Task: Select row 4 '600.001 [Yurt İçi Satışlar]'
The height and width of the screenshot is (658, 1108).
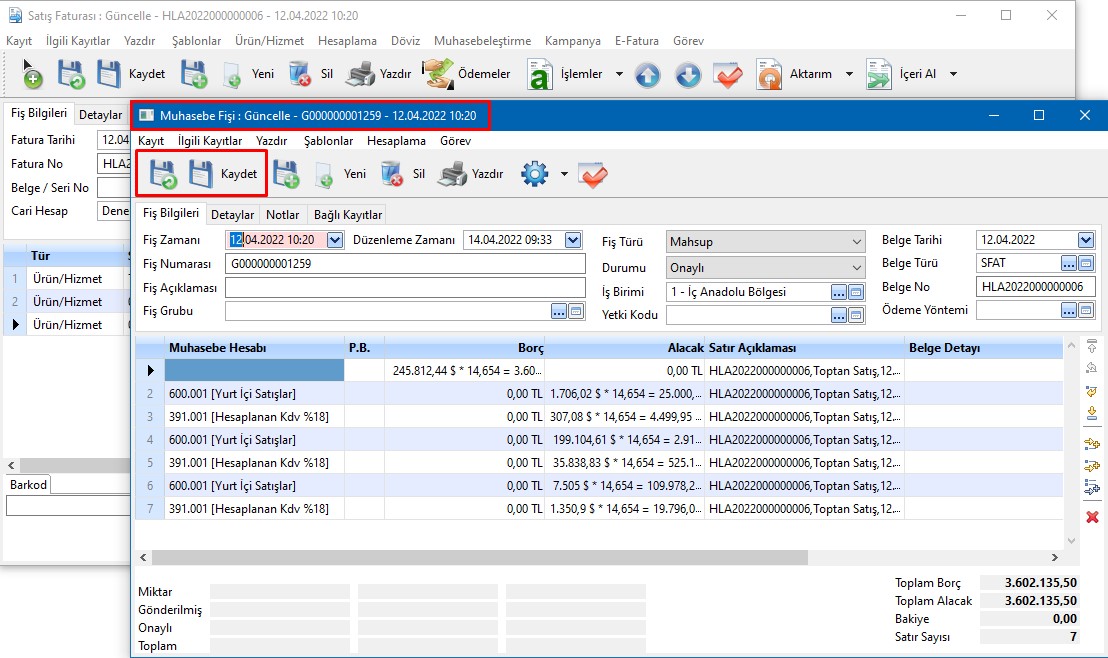Action: pyautogui.click(x=599, y=440)
